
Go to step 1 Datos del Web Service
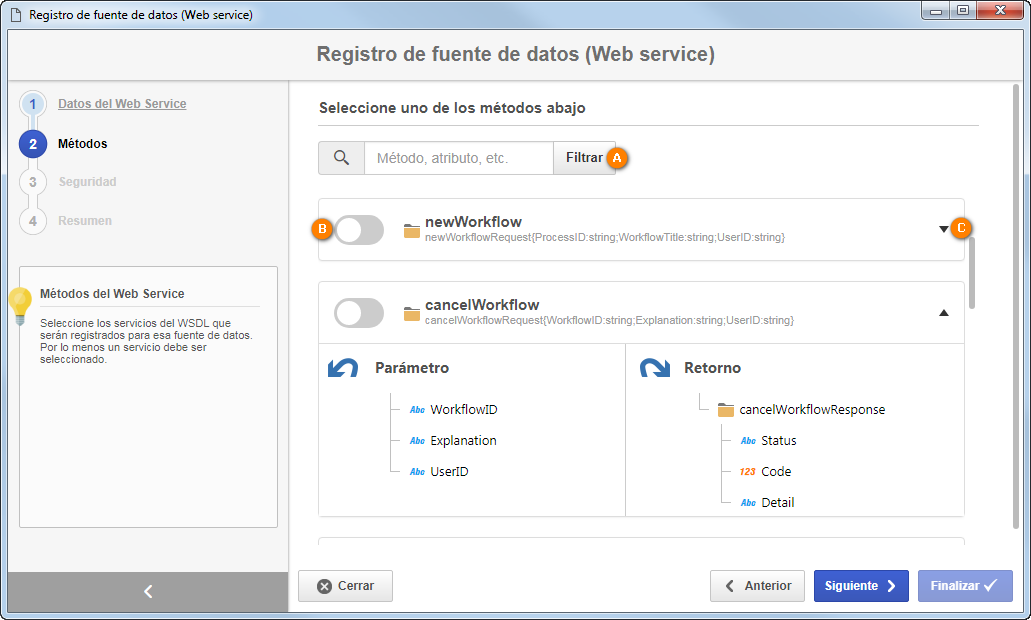pos(122,104)
